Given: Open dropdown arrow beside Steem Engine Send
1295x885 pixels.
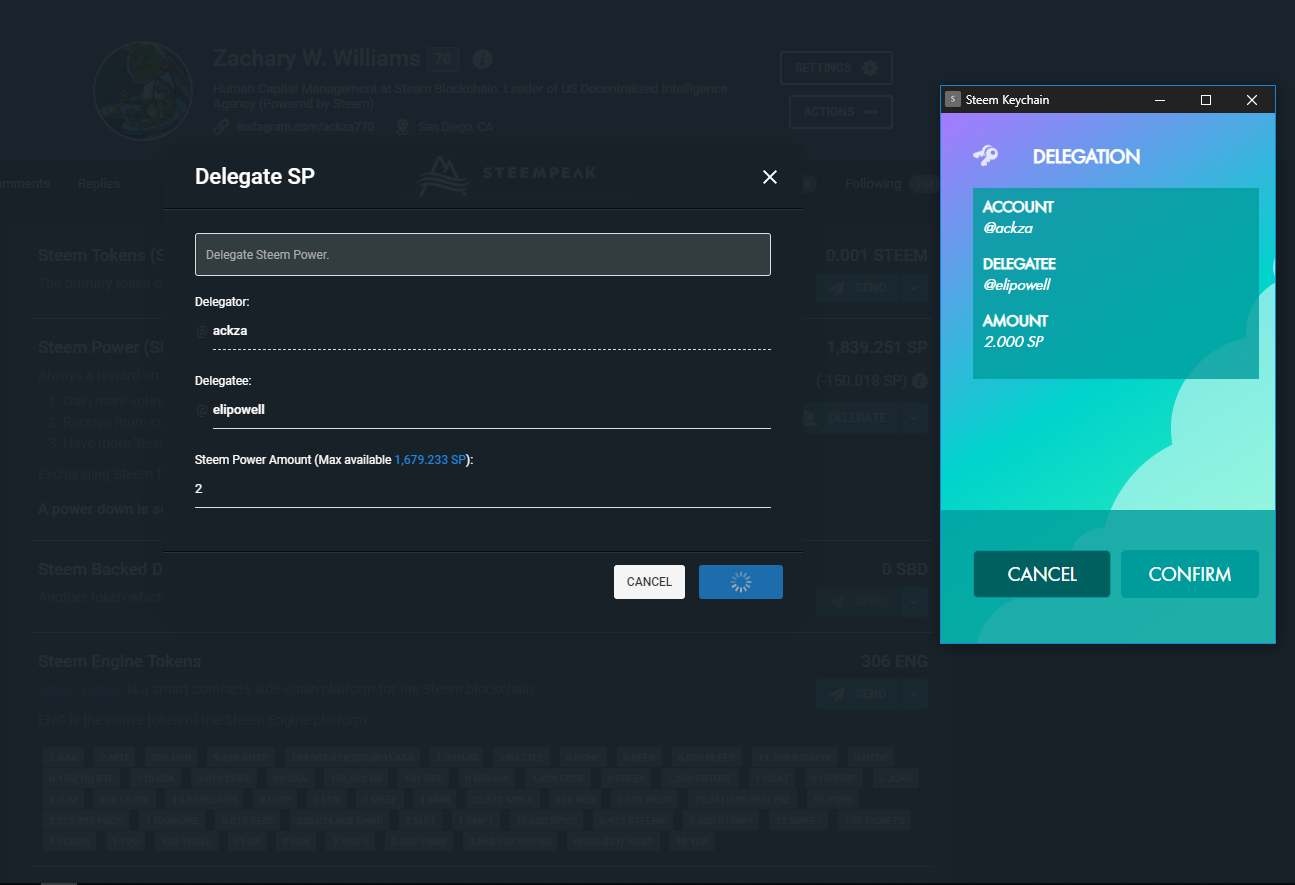Looking at the screenshot, I should pyautogui.click(x=914, y=694).
